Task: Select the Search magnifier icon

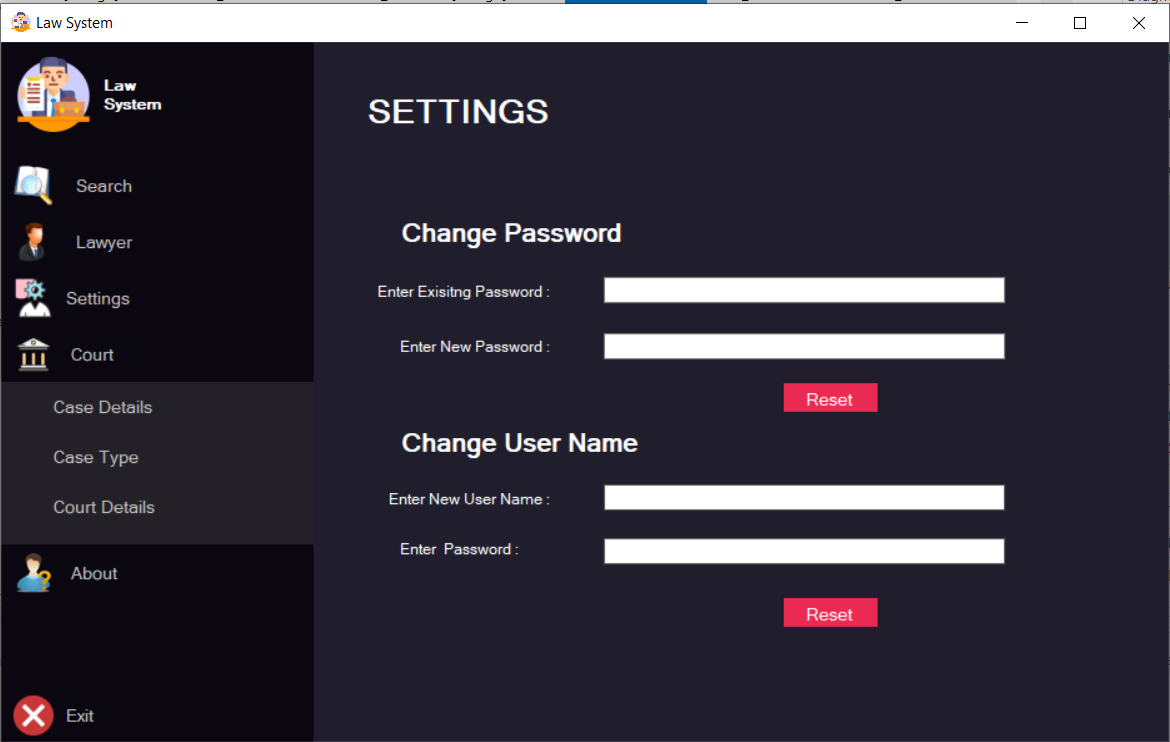Action: 31,185
